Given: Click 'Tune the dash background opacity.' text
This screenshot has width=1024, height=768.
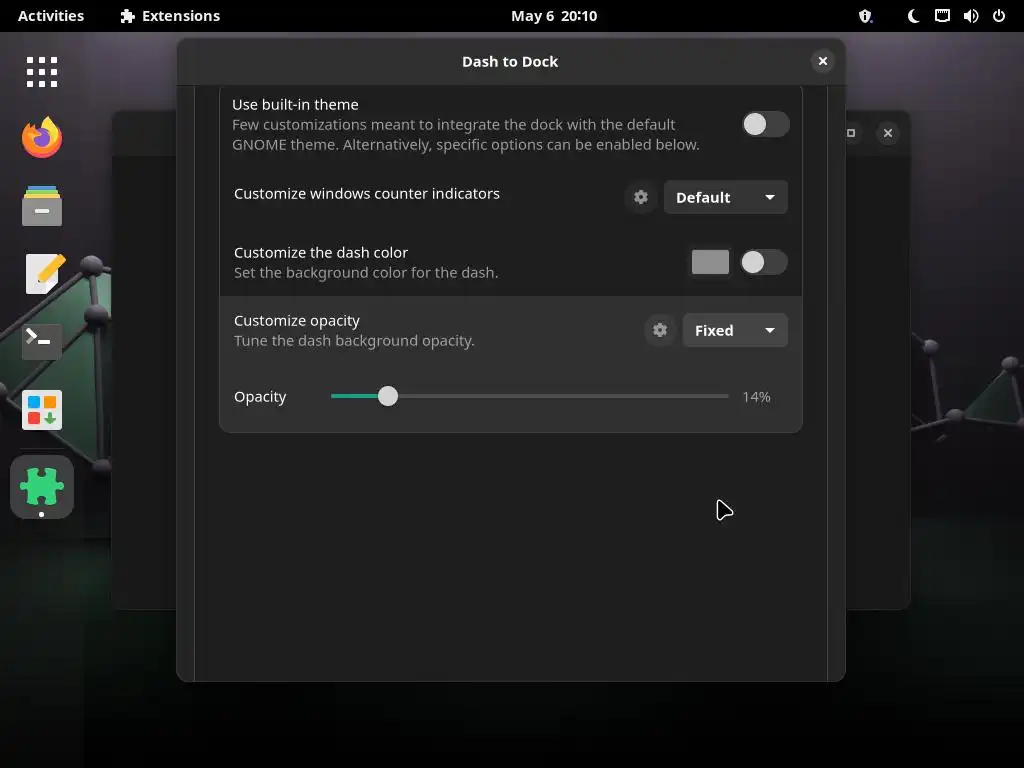Looking at the screenshot, I should click(354, 341).
